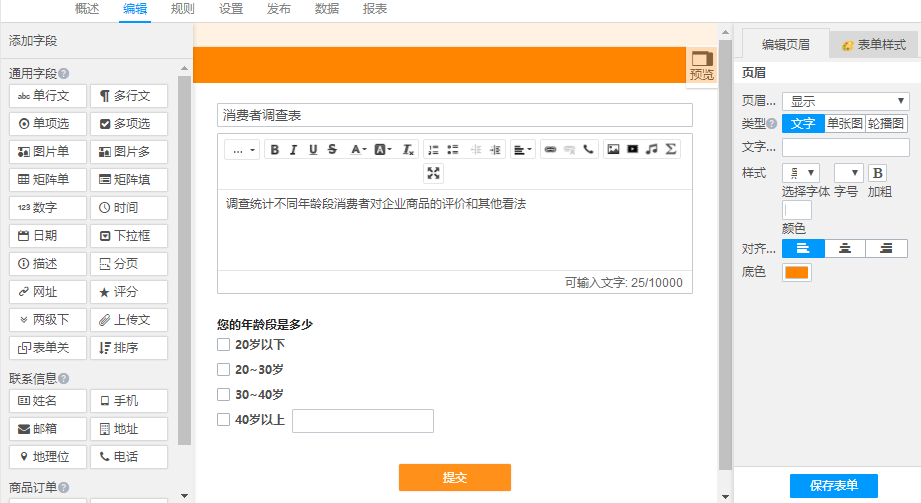Check the 30~40岁 option
Image resolution: width=921 pixels, height=503 pixels.
point(223,394)
